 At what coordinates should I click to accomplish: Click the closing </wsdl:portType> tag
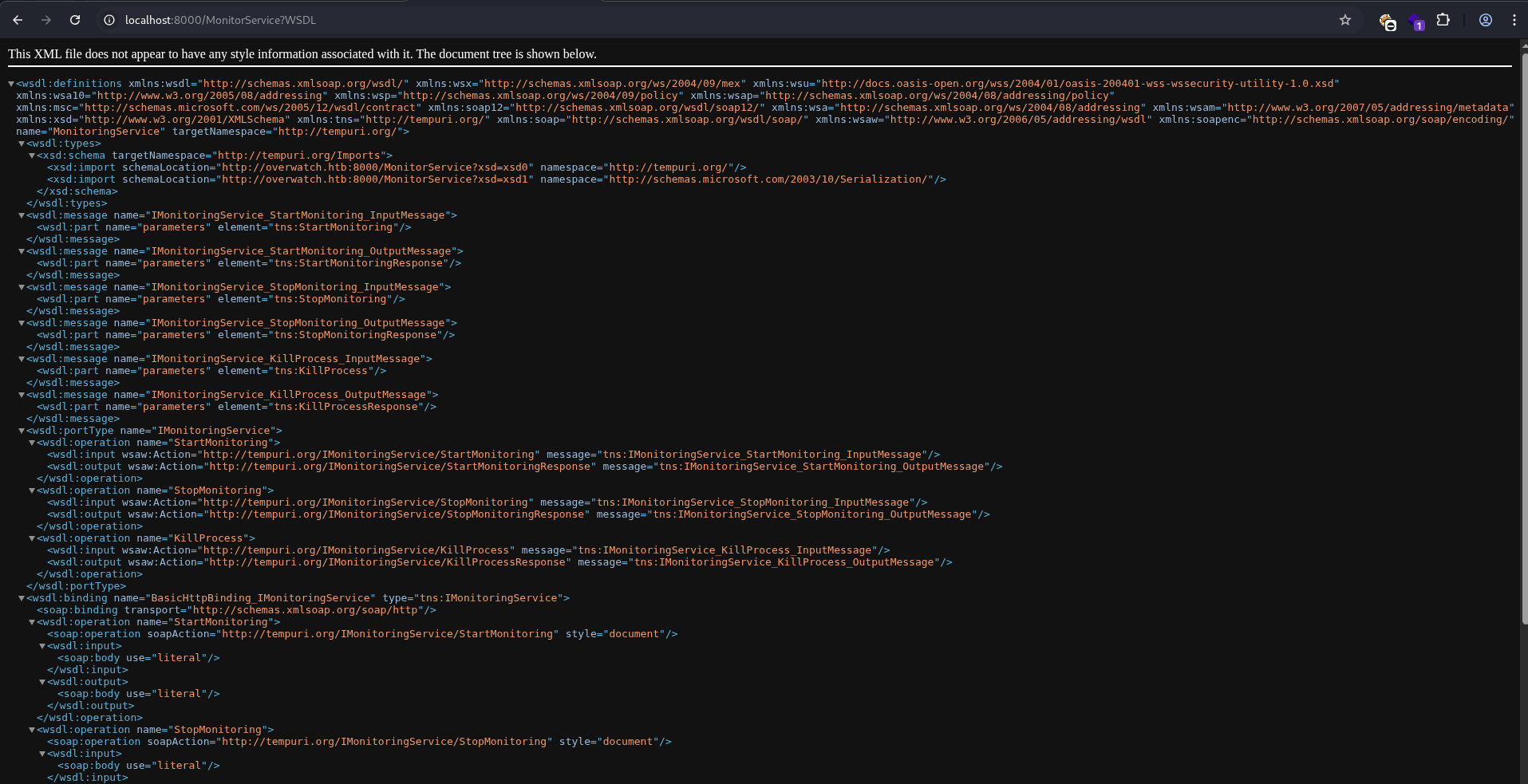coord(76,586)
